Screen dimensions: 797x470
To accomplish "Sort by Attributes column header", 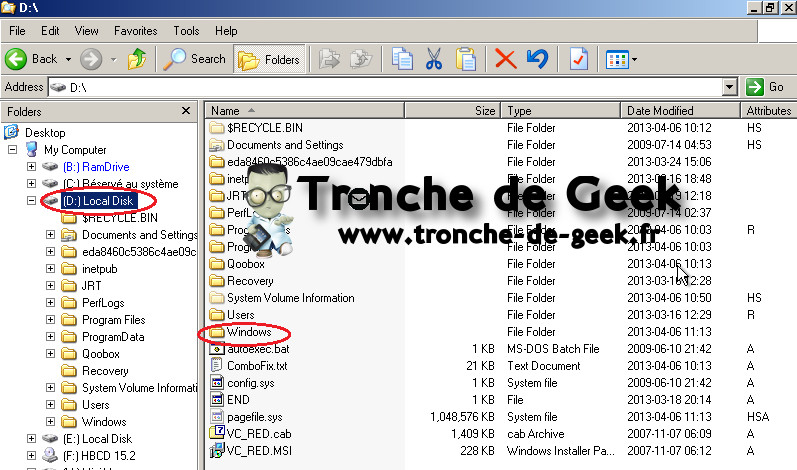I will tap(769, 111).
